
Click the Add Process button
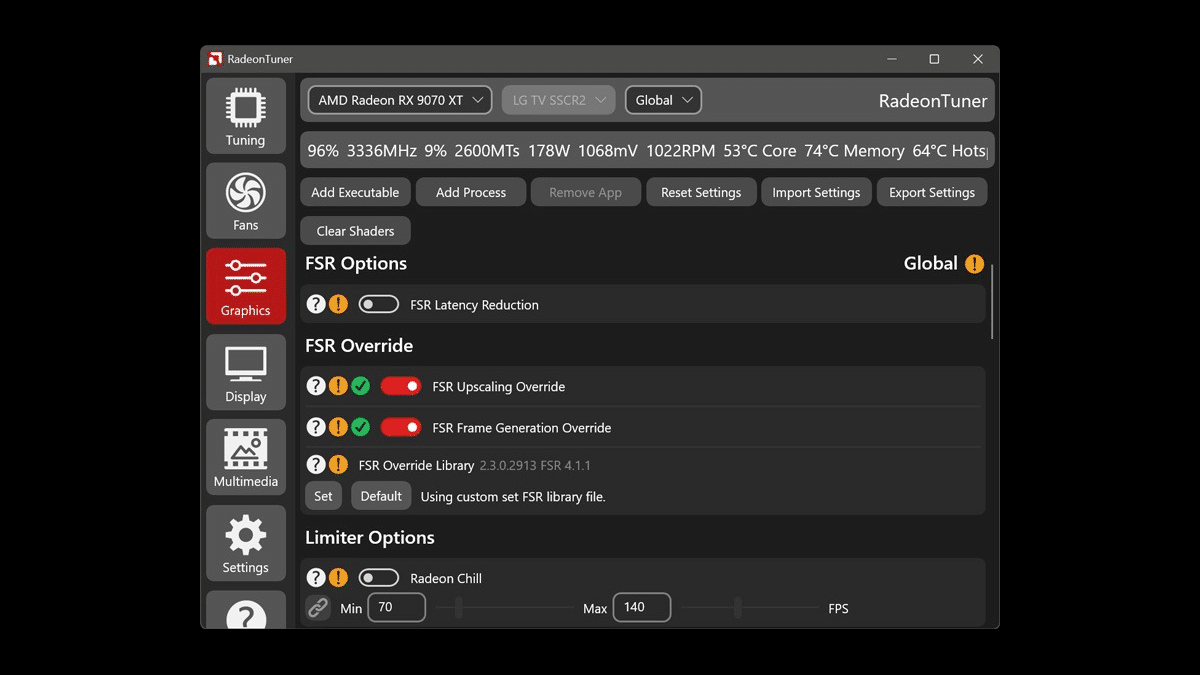[x=471, y=192]
